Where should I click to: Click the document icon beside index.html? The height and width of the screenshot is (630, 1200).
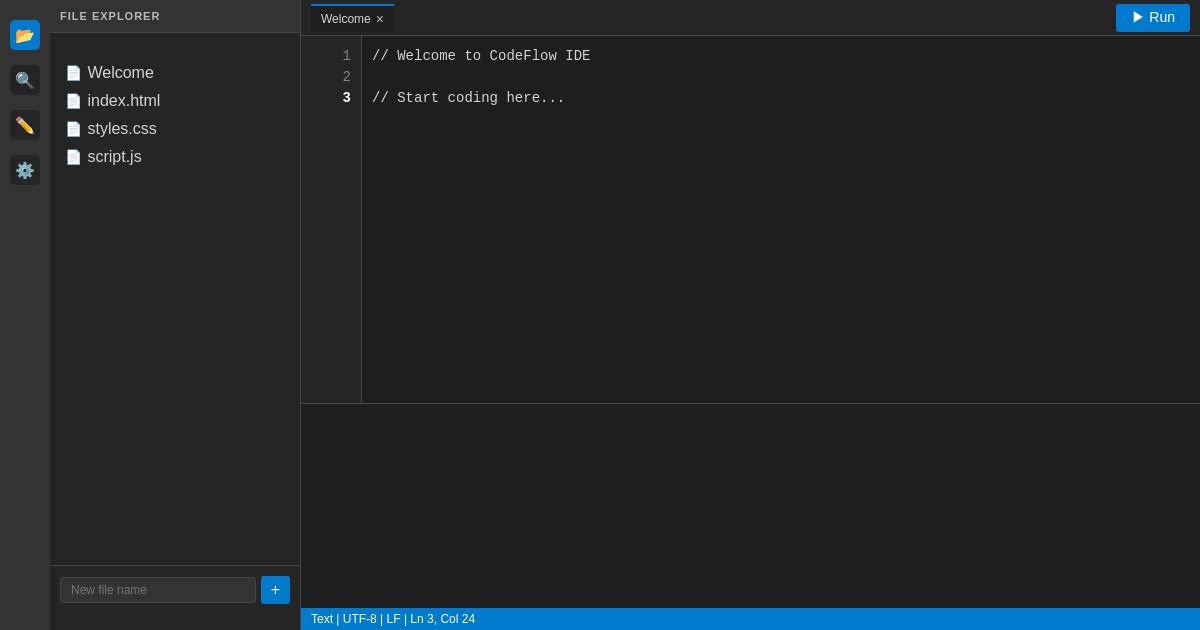[74, 101]
